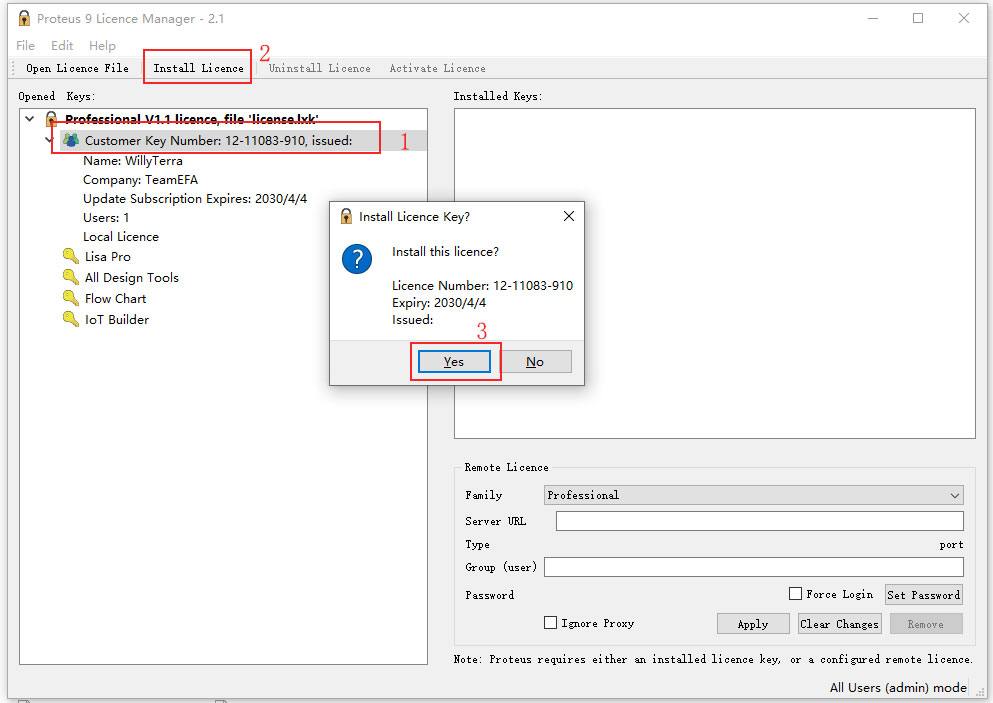This screenshot has width=993, height=703.
Task: Click the Licence Number: 12-11083-910 dialog text
Action: (x=482, y=286)
